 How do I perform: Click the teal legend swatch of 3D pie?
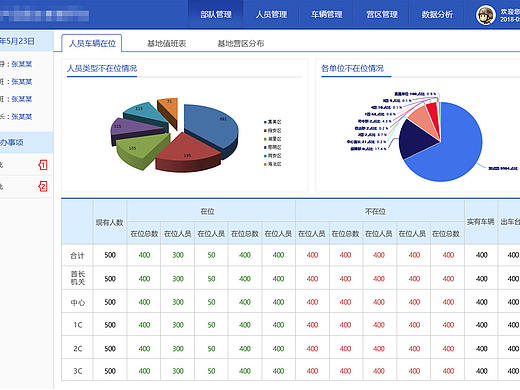pyautogui.click(x=265, y=156)
